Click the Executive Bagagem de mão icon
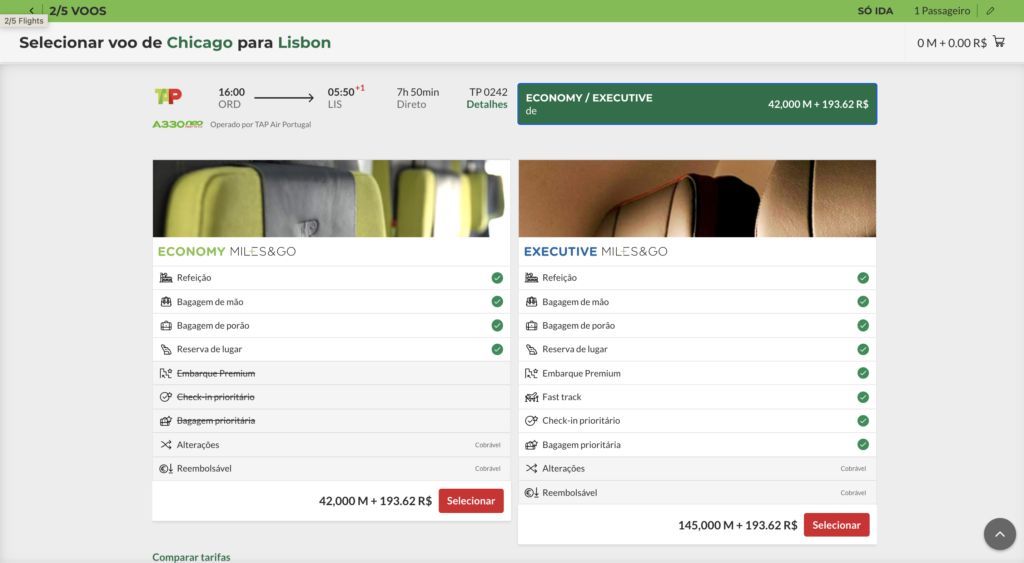Viewport: 1024px width, 563px height. 532,302
